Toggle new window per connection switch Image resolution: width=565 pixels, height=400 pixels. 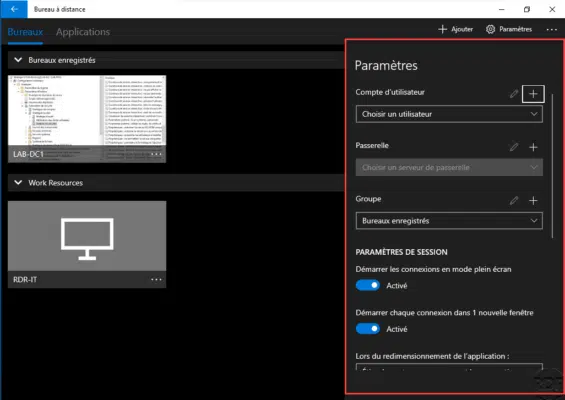click(x=368, y=329)
